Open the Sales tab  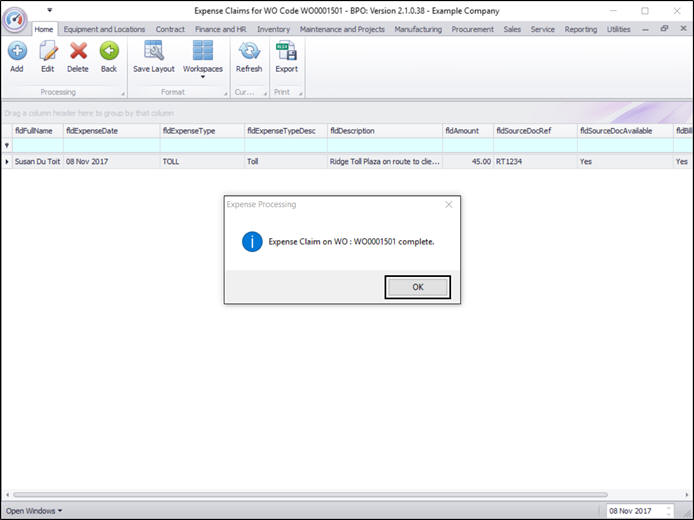(x=512, y=29)
